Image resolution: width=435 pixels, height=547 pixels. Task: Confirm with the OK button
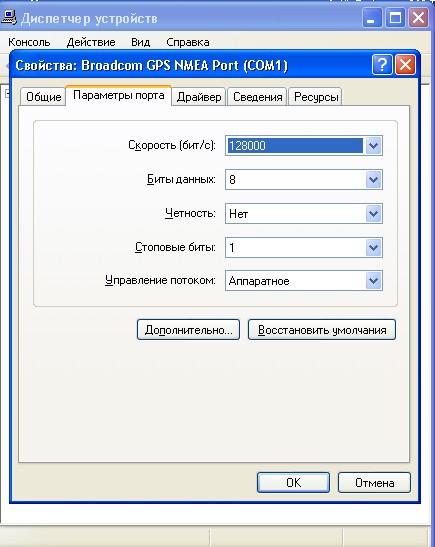click(x=293, y=483)
